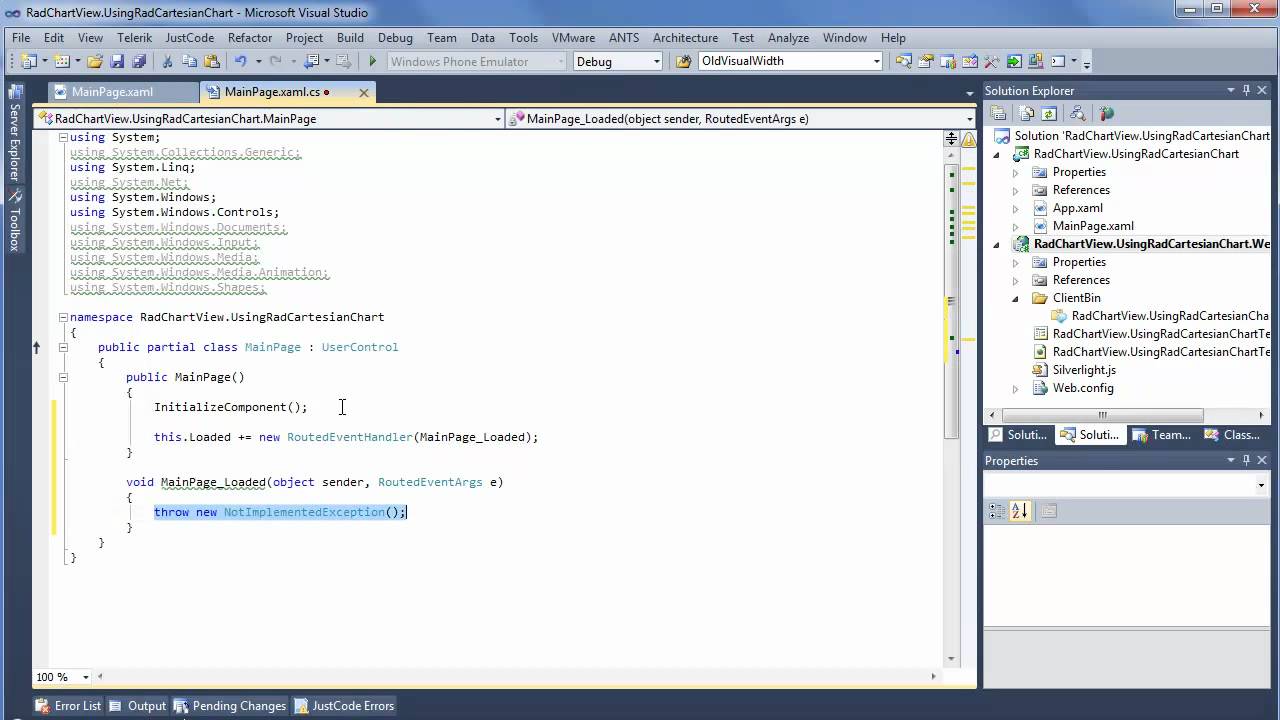Click the Paste clipboard icon

click(211, 61)
